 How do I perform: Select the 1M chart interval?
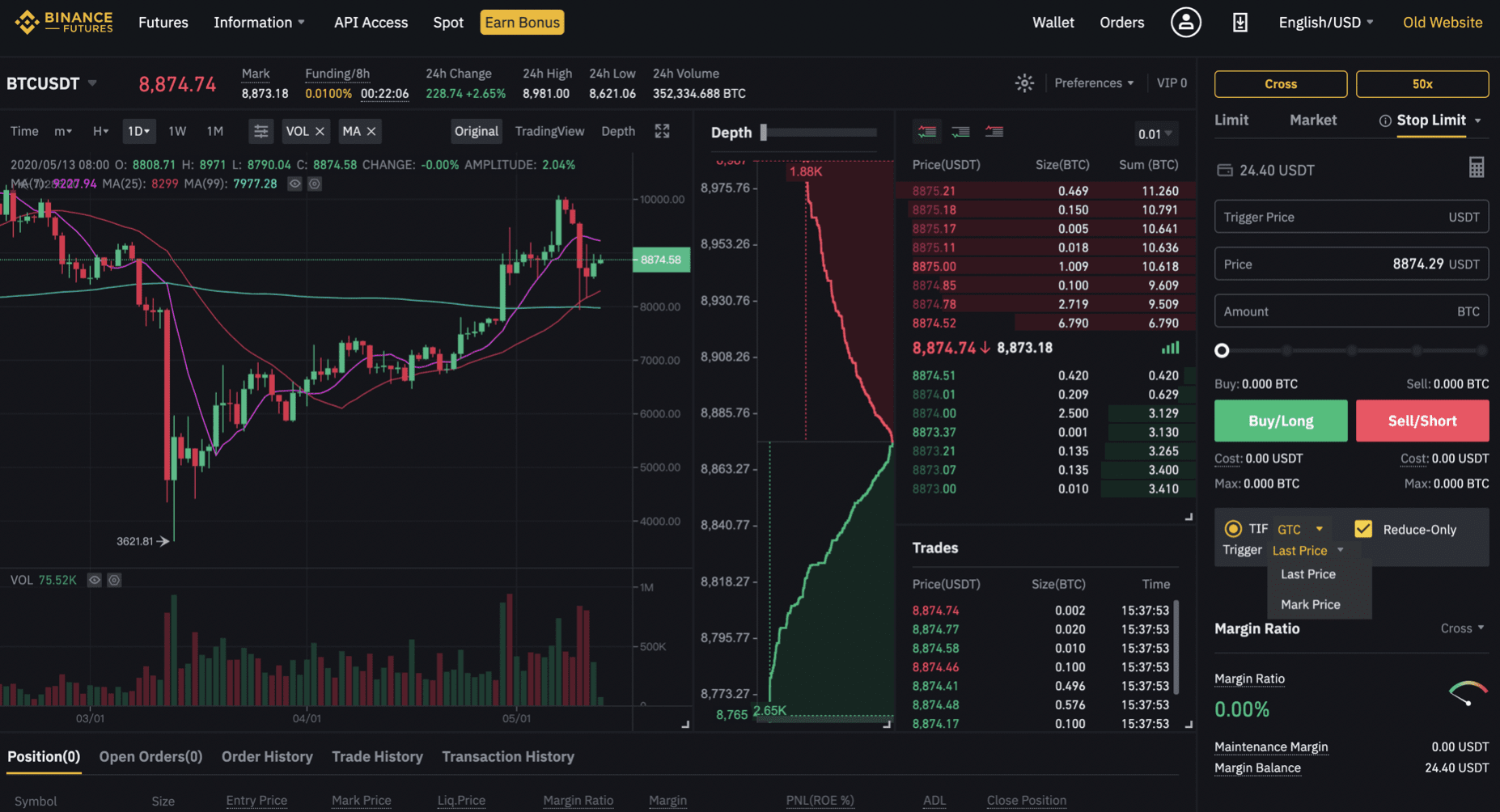point(214,131)
